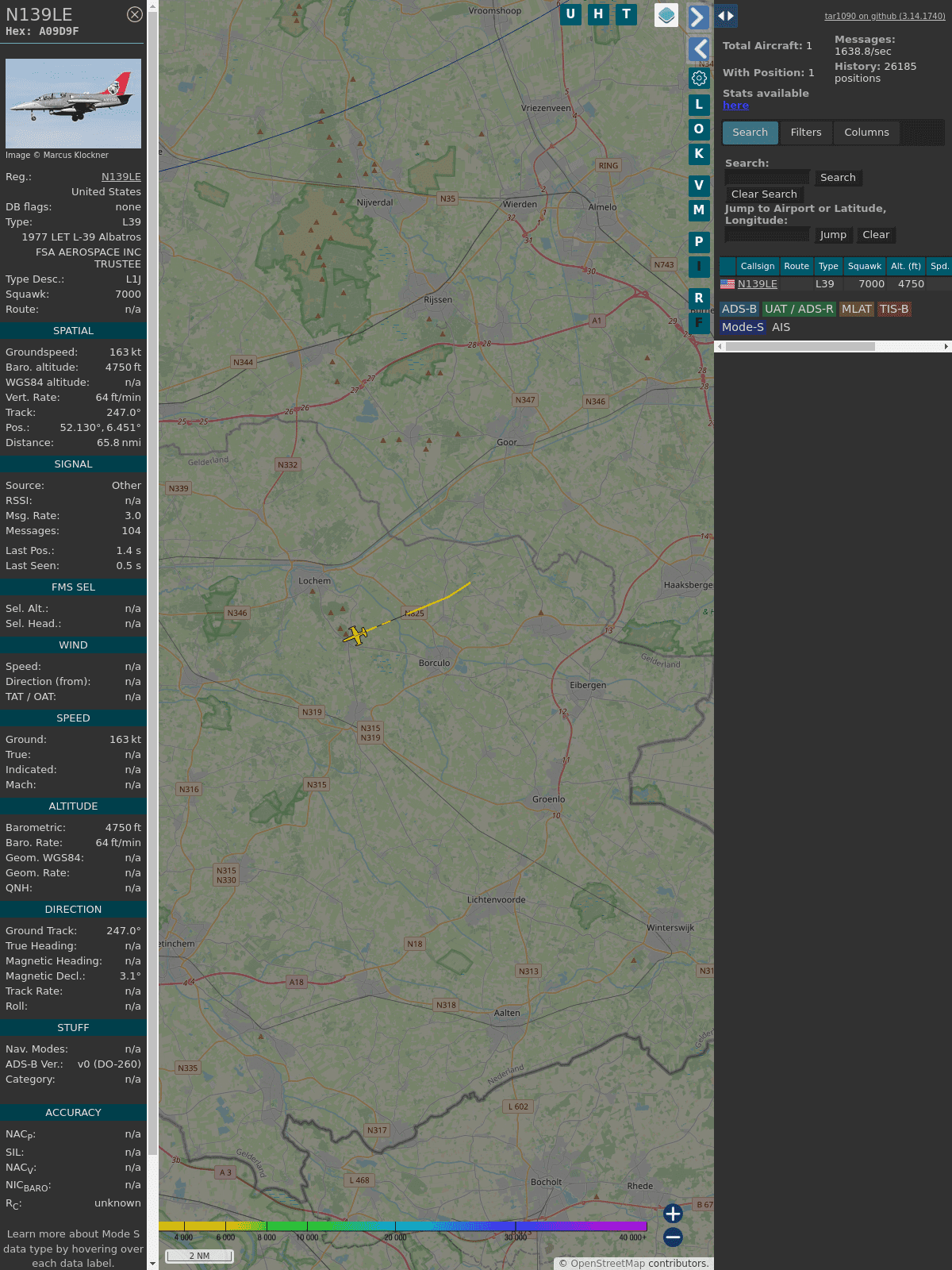Click the altitude color legend bar

pyautogui.click(x=403, y=1226)
